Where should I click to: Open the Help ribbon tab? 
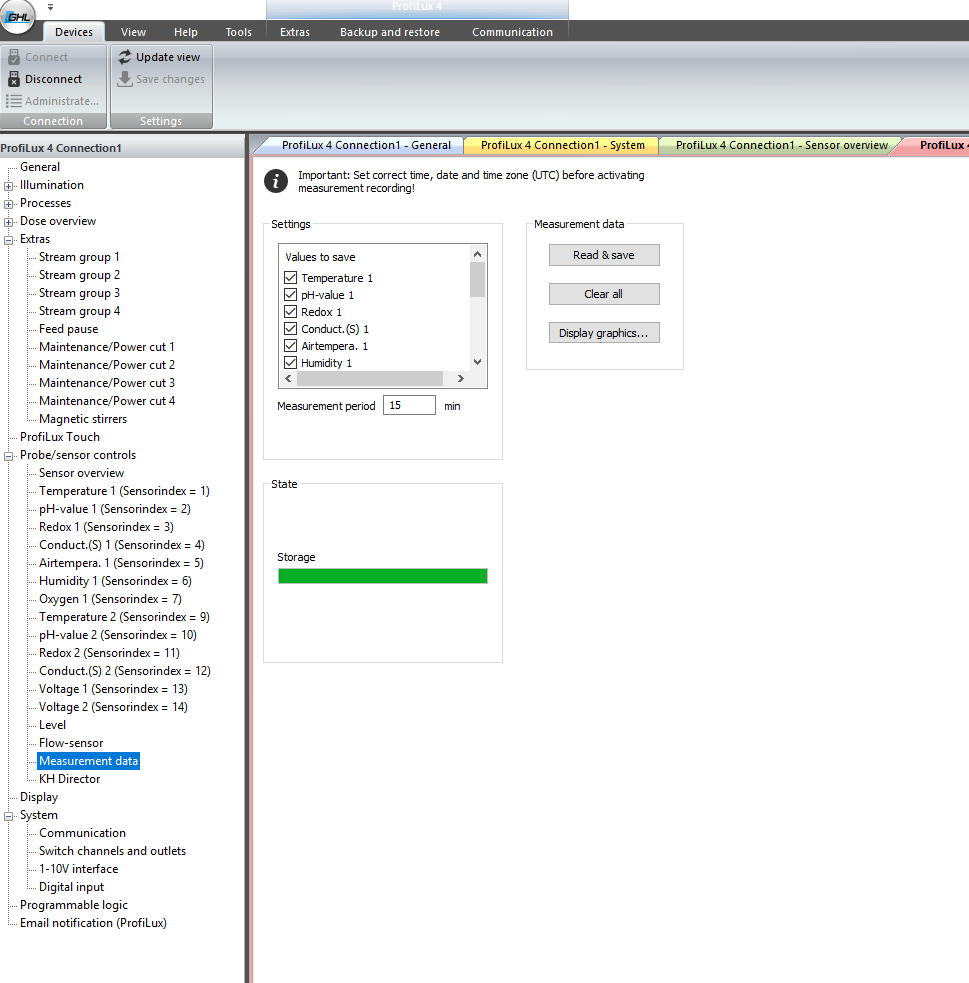[186, 32]
